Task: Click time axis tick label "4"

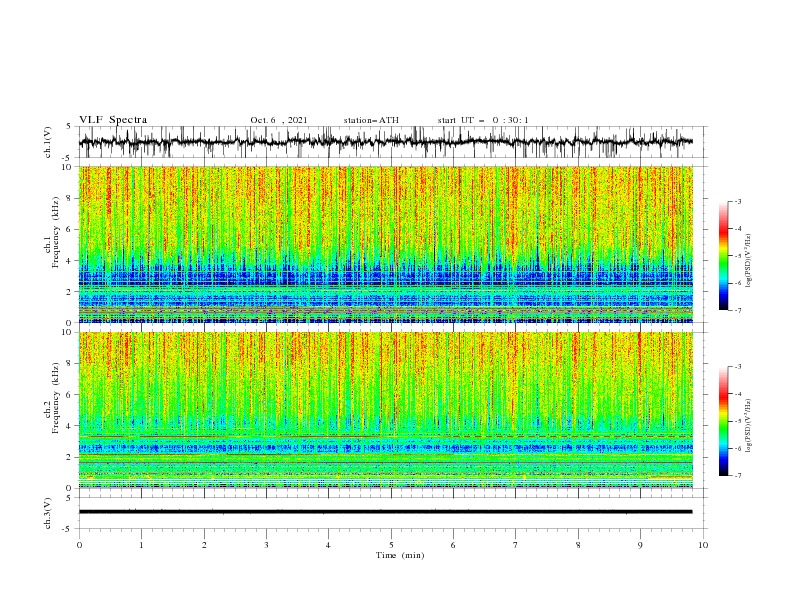Action: pos(328,545)
